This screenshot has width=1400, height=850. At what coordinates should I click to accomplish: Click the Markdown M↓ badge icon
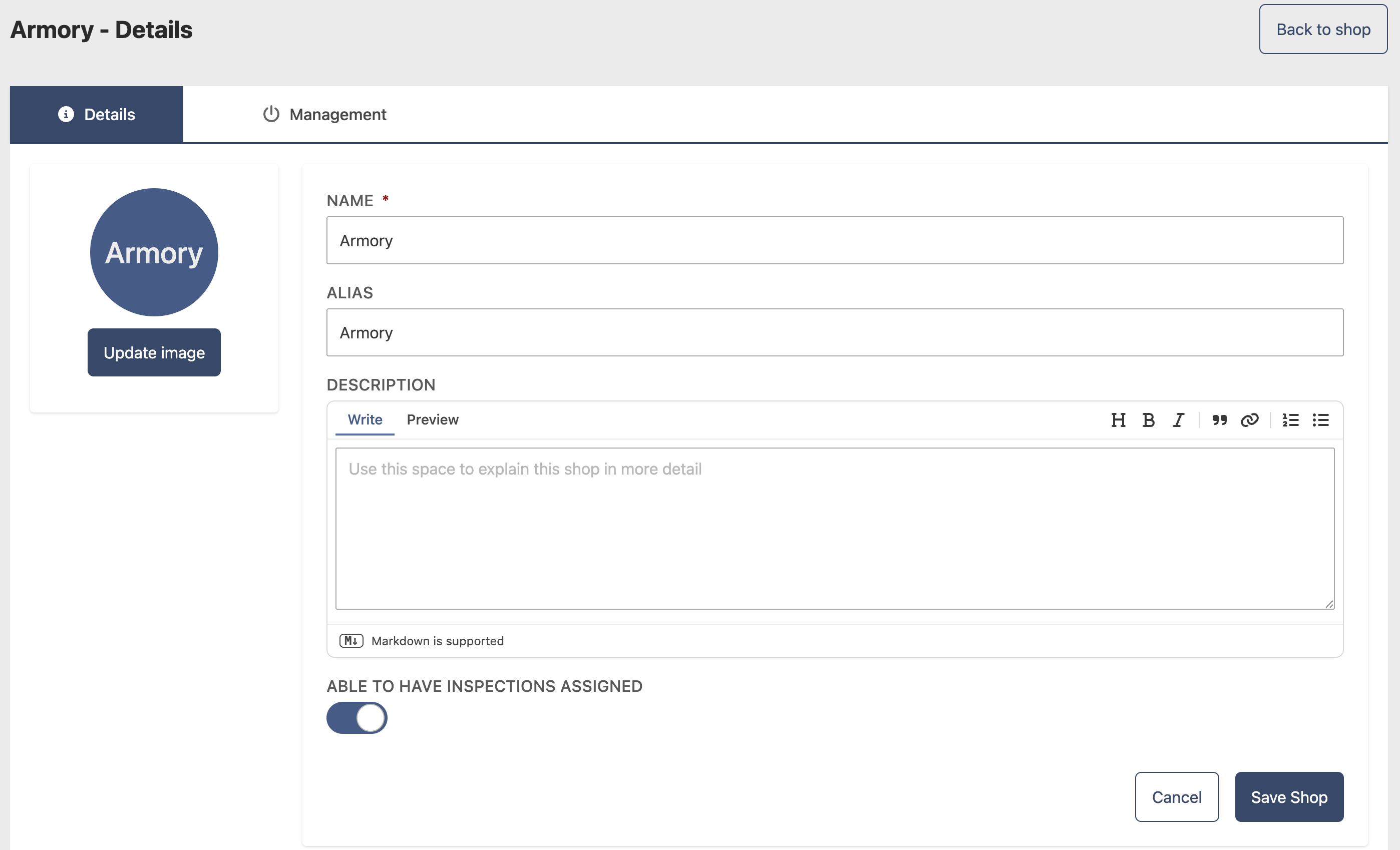[x=351, y=641]
